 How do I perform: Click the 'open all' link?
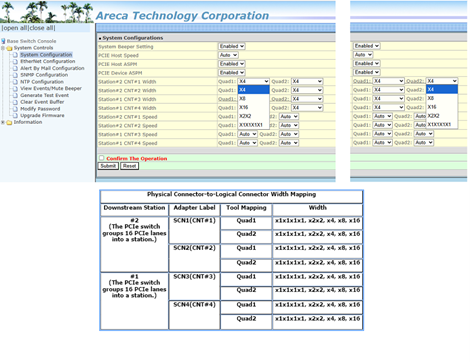pos(15,28)
